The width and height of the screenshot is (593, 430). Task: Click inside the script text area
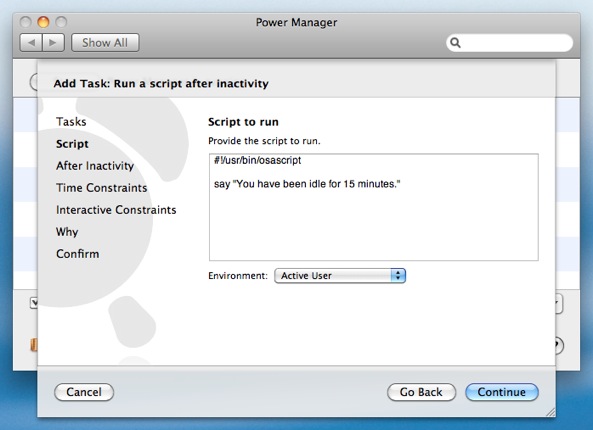coord(374,207)
